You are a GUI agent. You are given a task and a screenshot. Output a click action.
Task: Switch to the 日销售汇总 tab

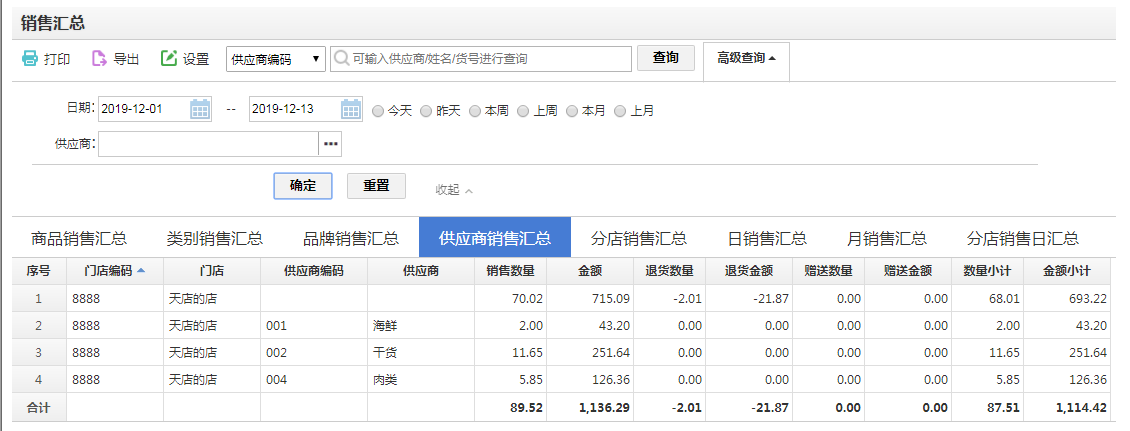768,238
